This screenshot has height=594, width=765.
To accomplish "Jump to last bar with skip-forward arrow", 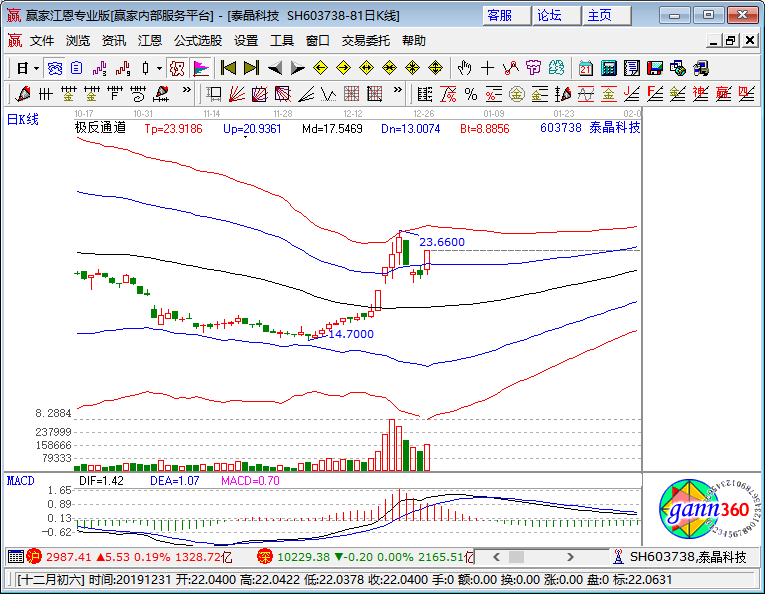I will coord(251,68).
